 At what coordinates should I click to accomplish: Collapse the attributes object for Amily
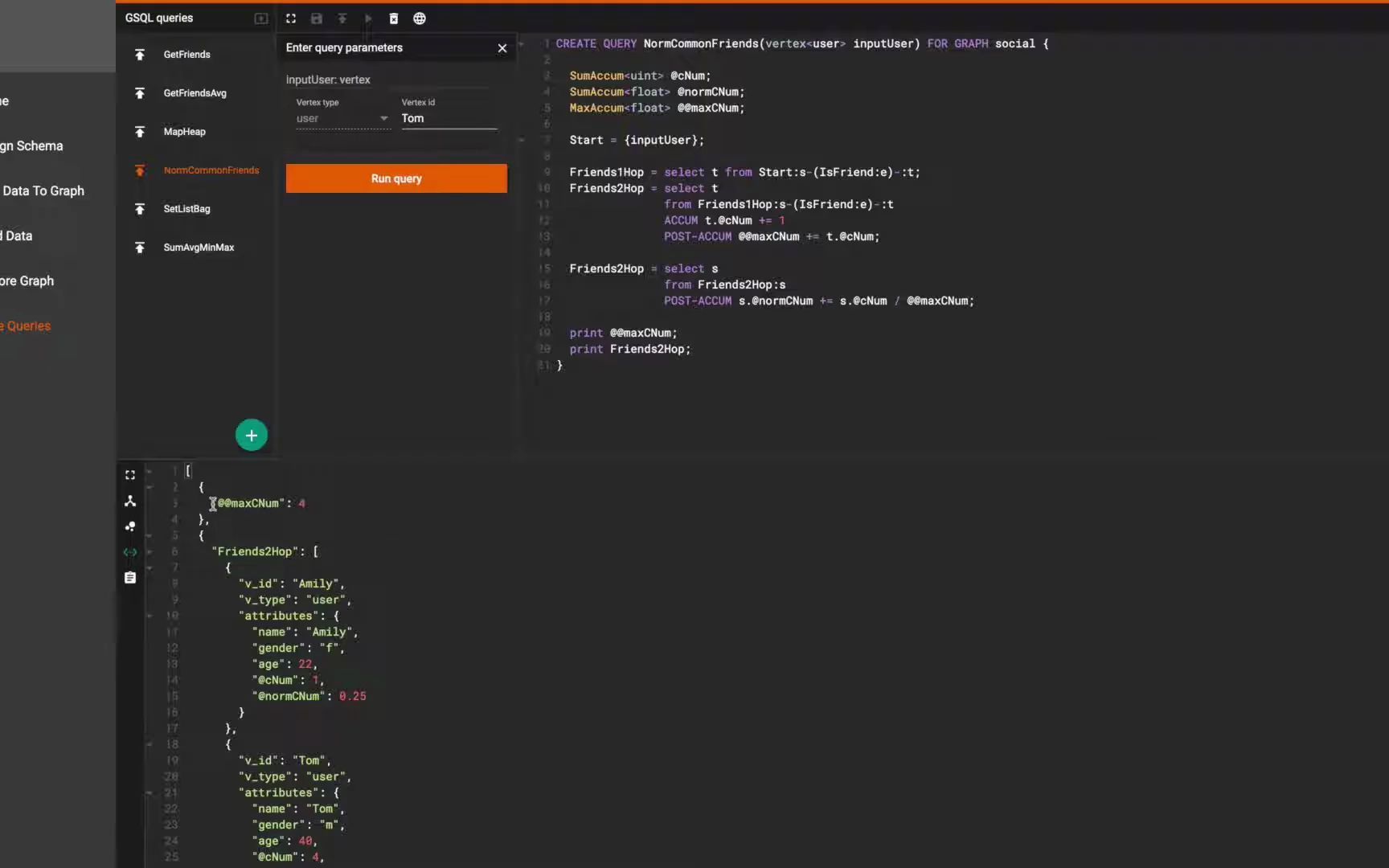150,616
